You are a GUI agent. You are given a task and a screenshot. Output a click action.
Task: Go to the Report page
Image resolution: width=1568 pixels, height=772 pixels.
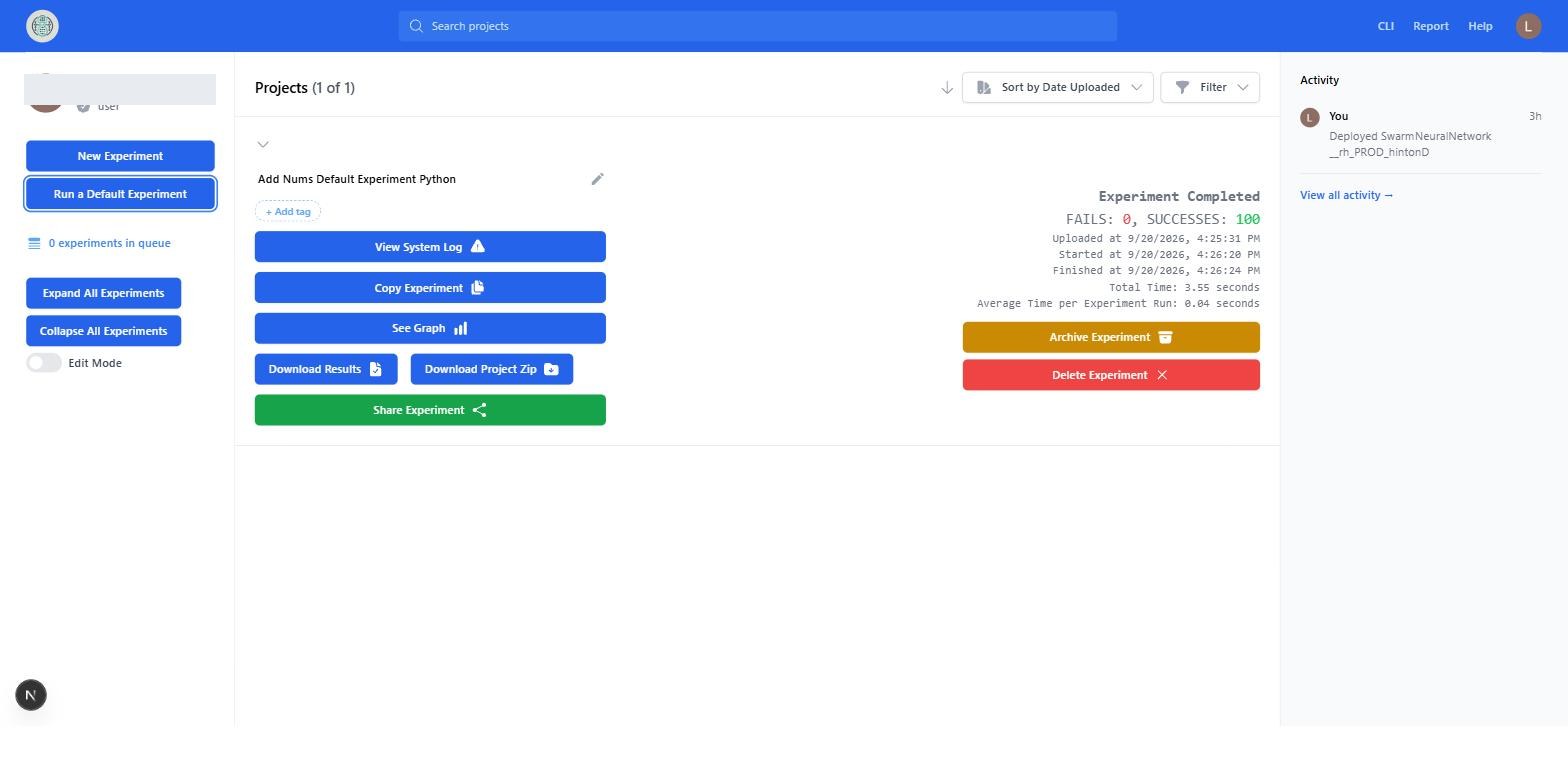coord(1431,26)
